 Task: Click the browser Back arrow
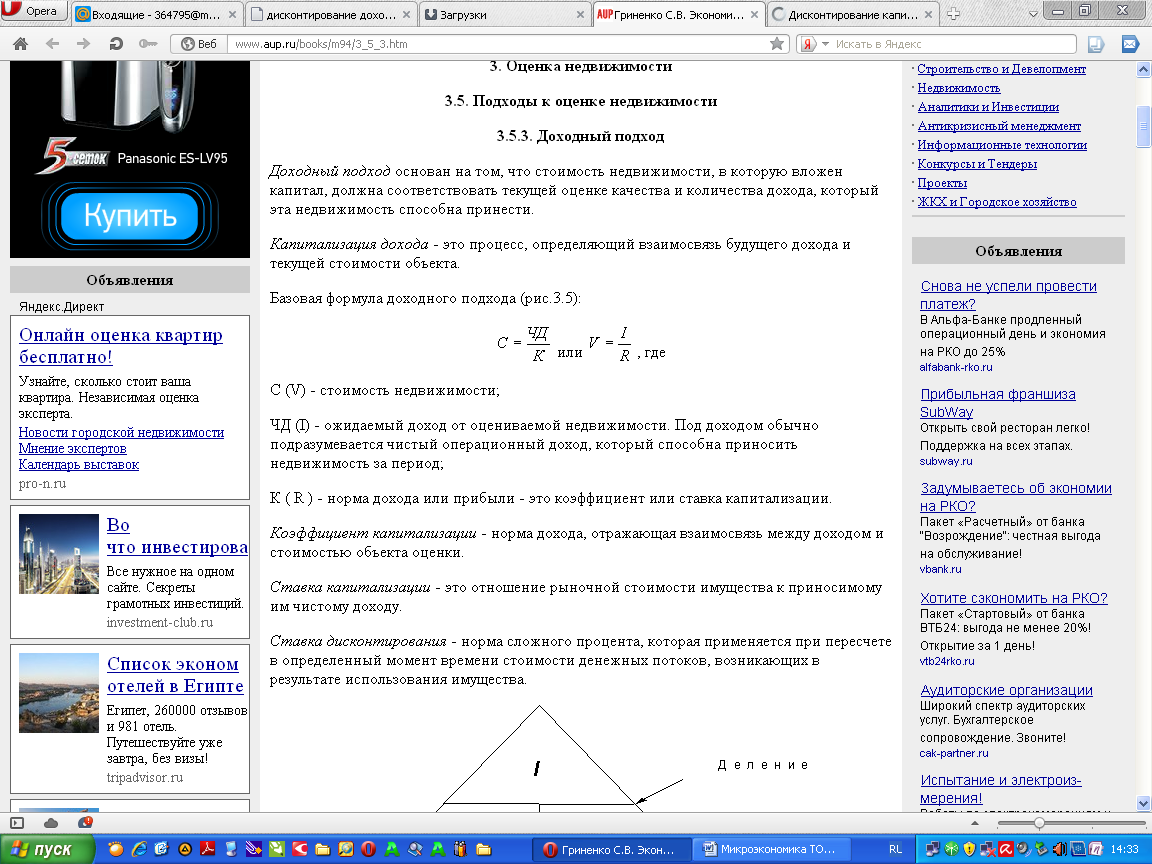coord(52,44)
